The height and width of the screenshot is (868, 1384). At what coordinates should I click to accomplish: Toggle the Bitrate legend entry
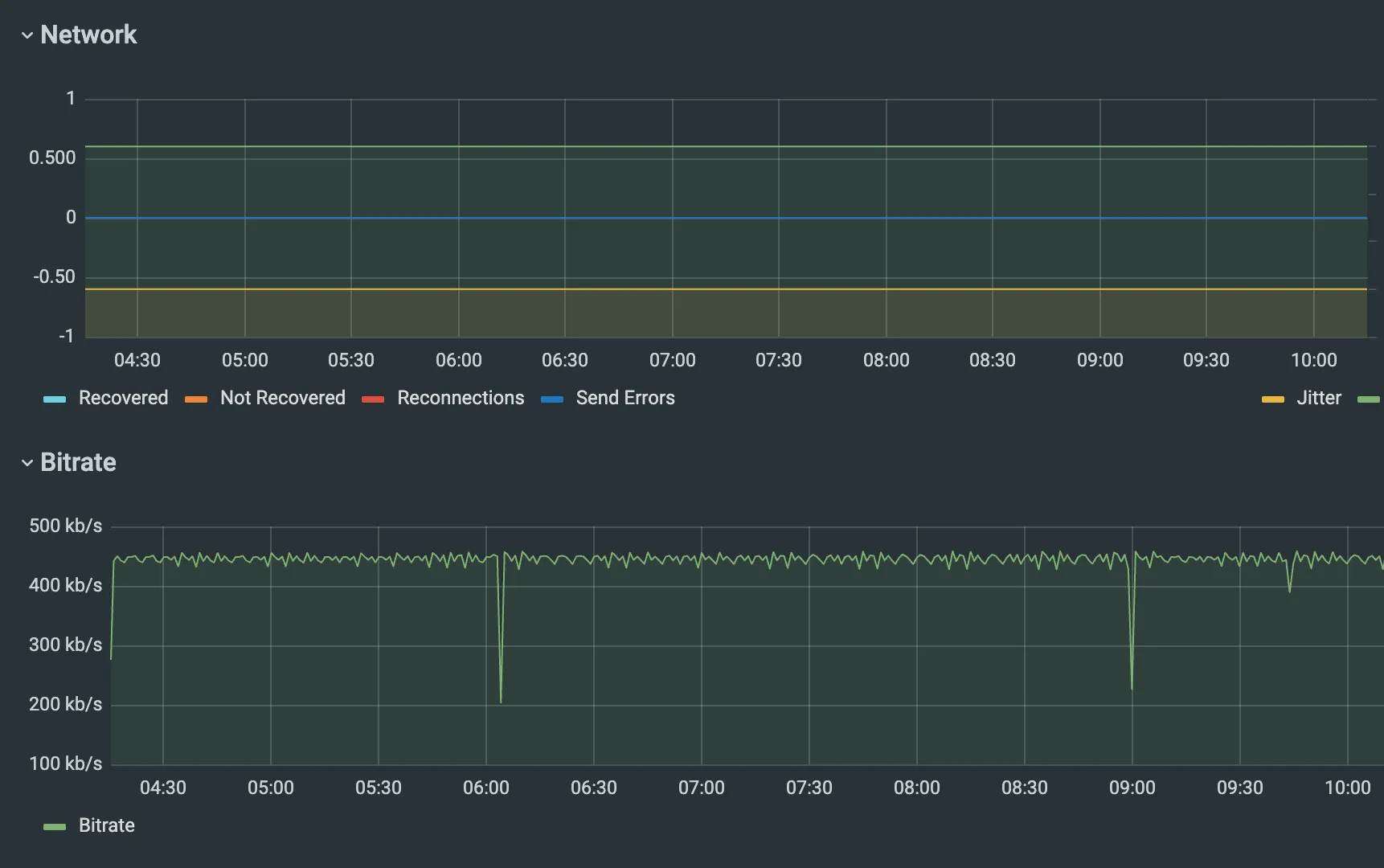coord(107,825)
